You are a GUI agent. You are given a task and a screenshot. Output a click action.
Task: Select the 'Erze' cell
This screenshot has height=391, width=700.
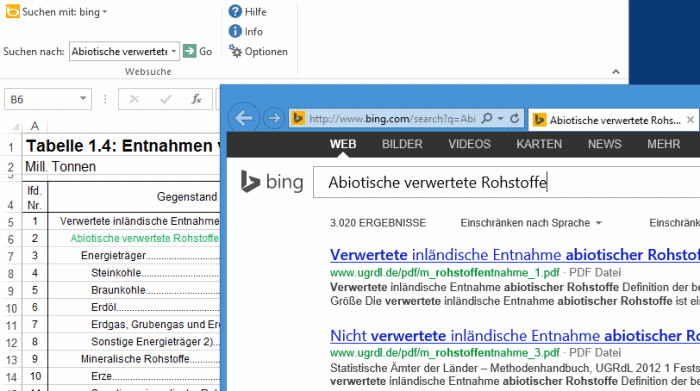pos(134,376)
